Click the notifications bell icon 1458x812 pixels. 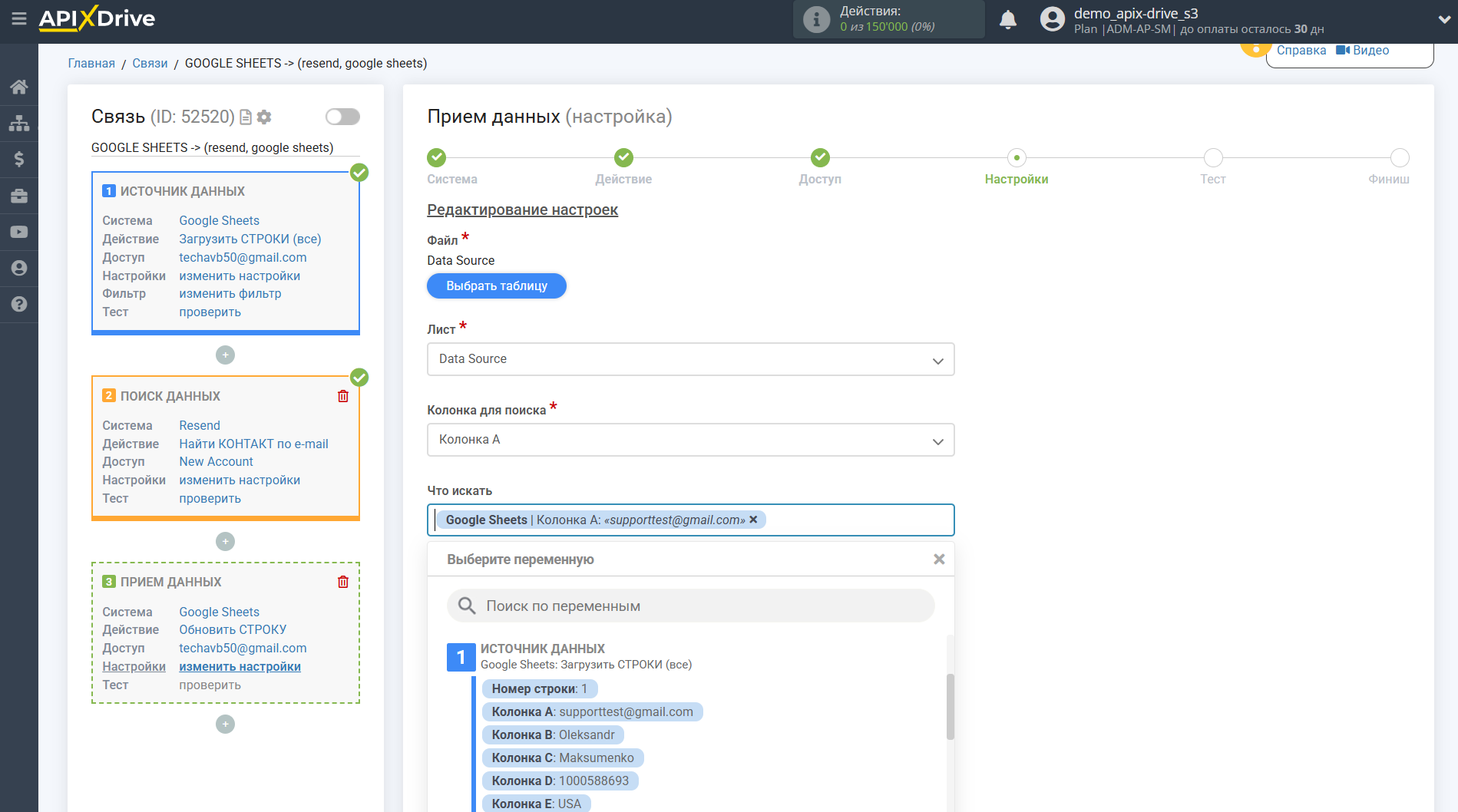pyautogui.click(x=1007, y=20)
